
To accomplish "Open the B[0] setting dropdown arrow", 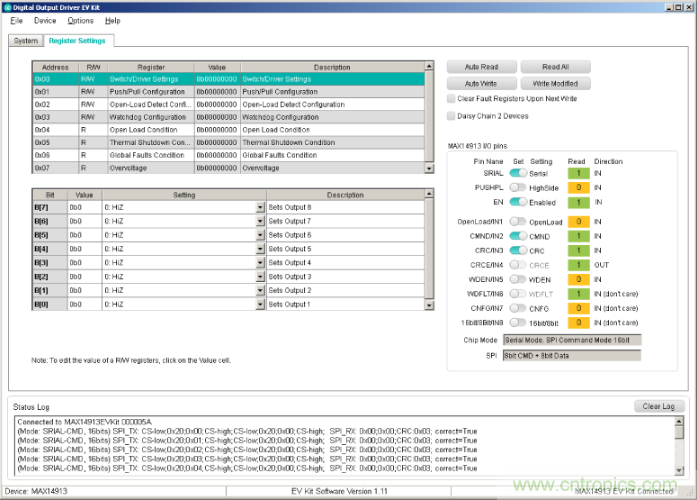I will tap(260, 304).
